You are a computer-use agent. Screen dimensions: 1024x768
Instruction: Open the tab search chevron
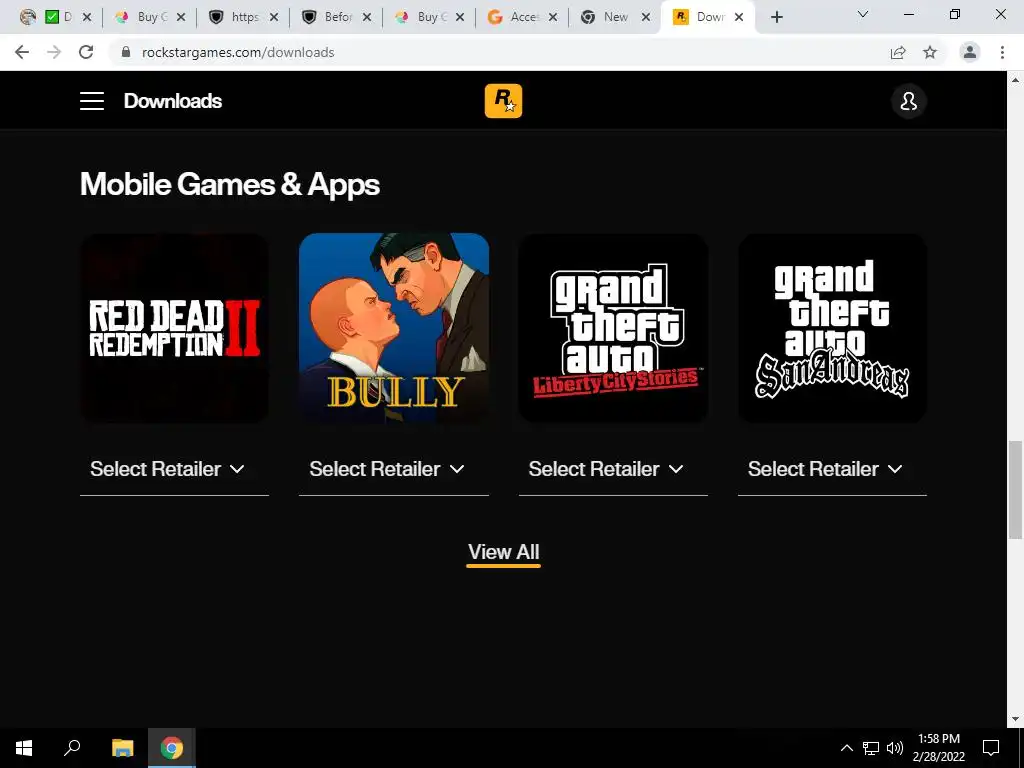tap(863, 14)
